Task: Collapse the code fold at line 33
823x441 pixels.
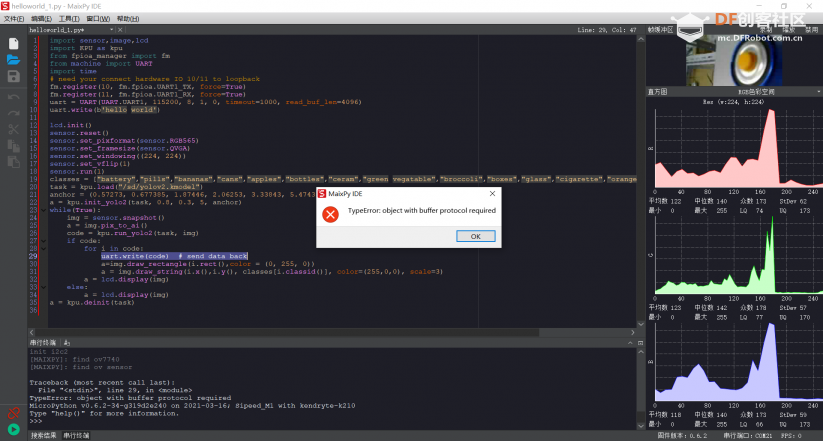Action: pyautogui.click(x=44, y=287)
